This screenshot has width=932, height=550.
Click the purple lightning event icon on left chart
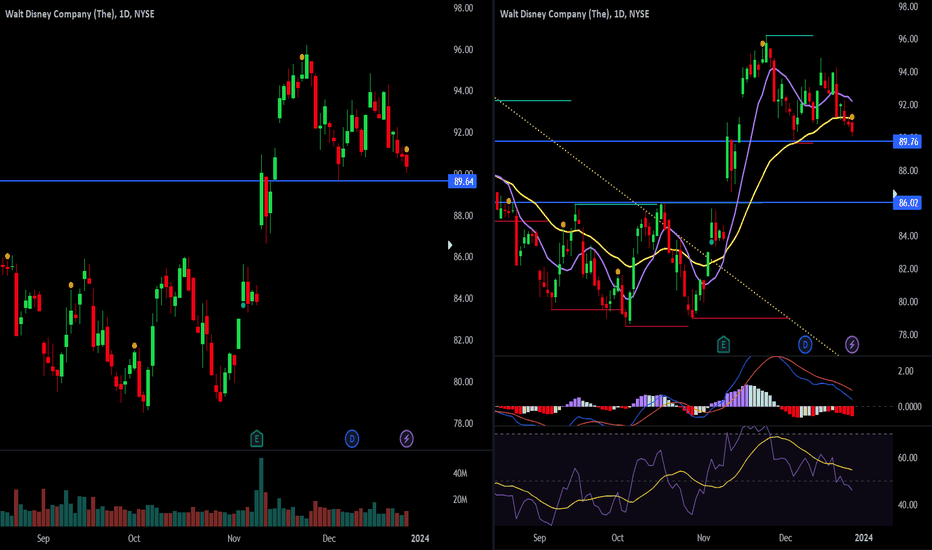407,439
